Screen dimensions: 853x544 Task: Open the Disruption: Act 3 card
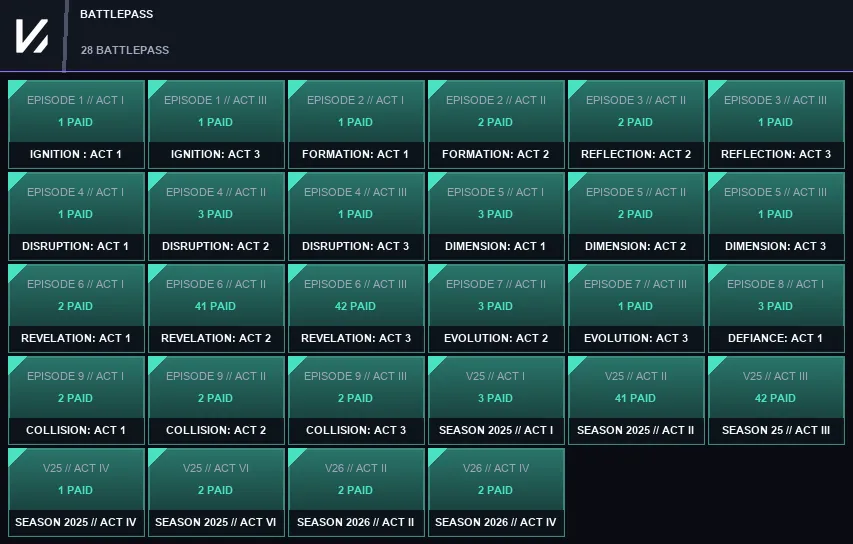pos(356,217)
